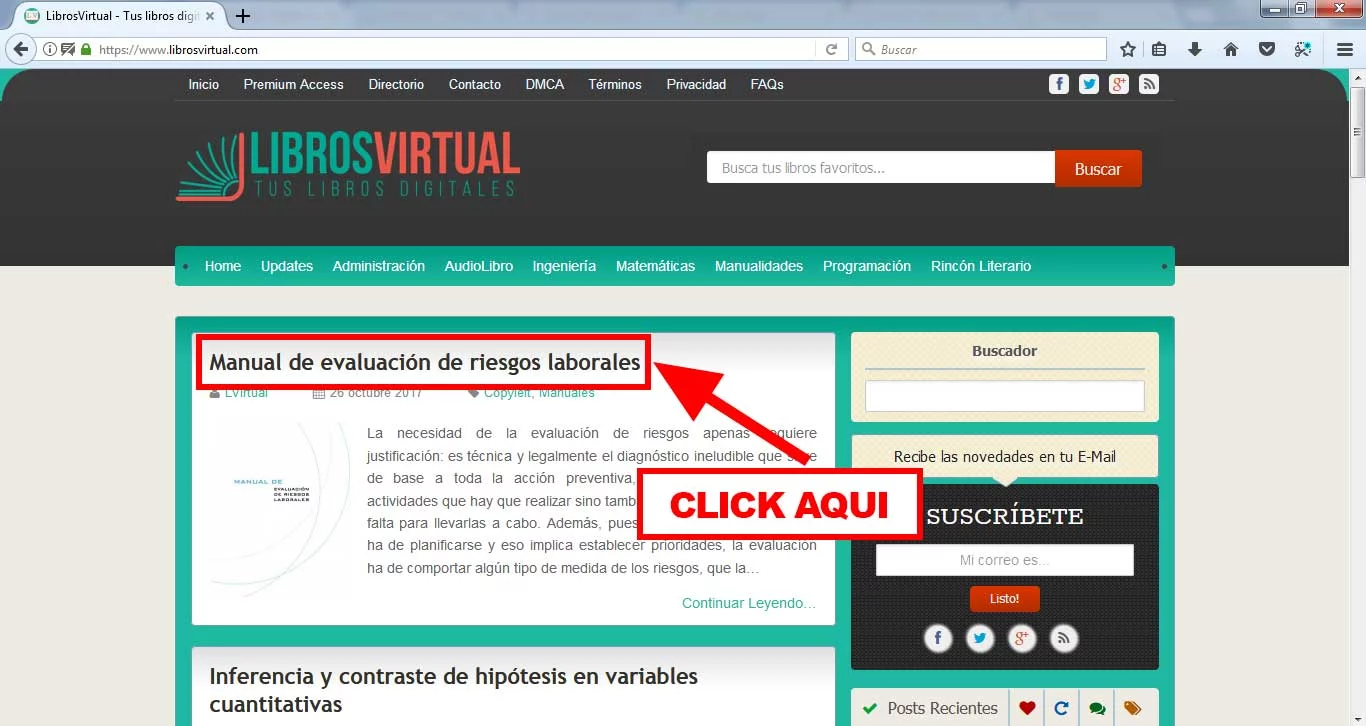
Task: Open Premium Access in top menu
Action: (x=293, y=84)
